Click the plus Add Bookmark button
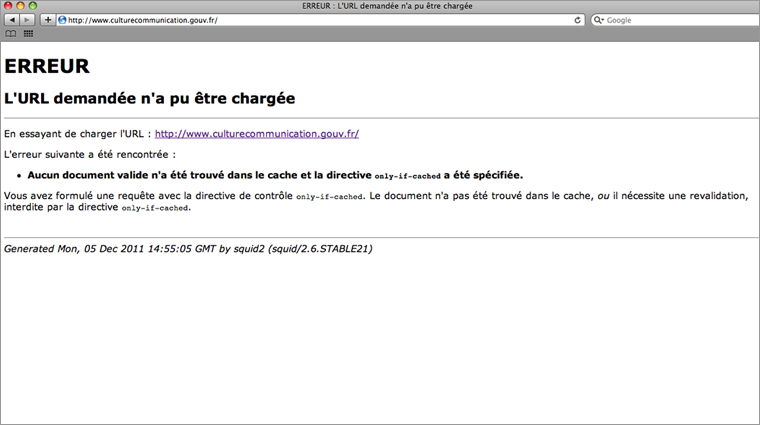 (47, 20)
